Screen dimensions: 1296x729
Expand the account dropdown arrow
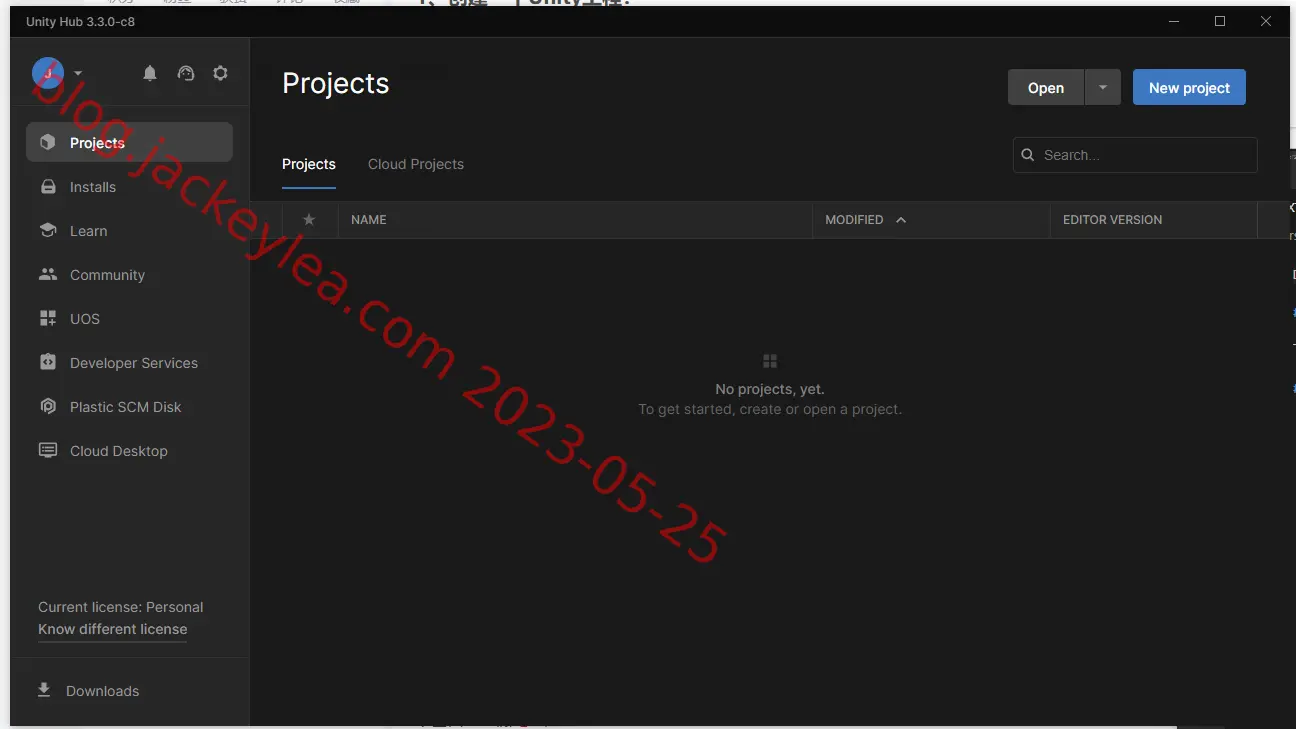[x=78, y=73]
